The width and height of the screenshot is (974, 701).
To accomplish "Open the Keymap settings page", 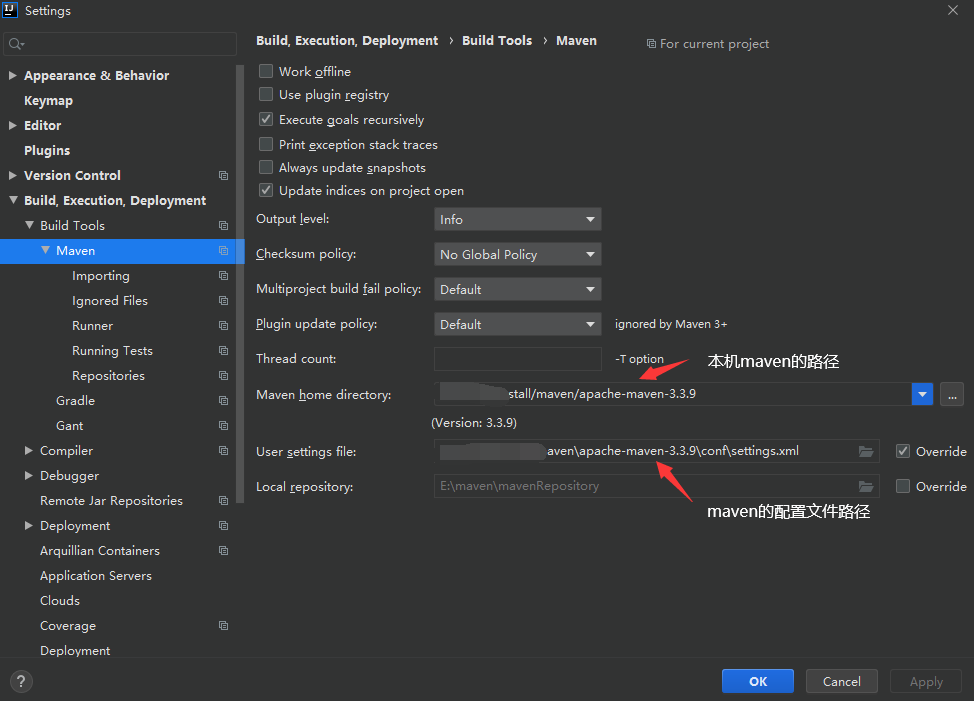I will point(48,101).
